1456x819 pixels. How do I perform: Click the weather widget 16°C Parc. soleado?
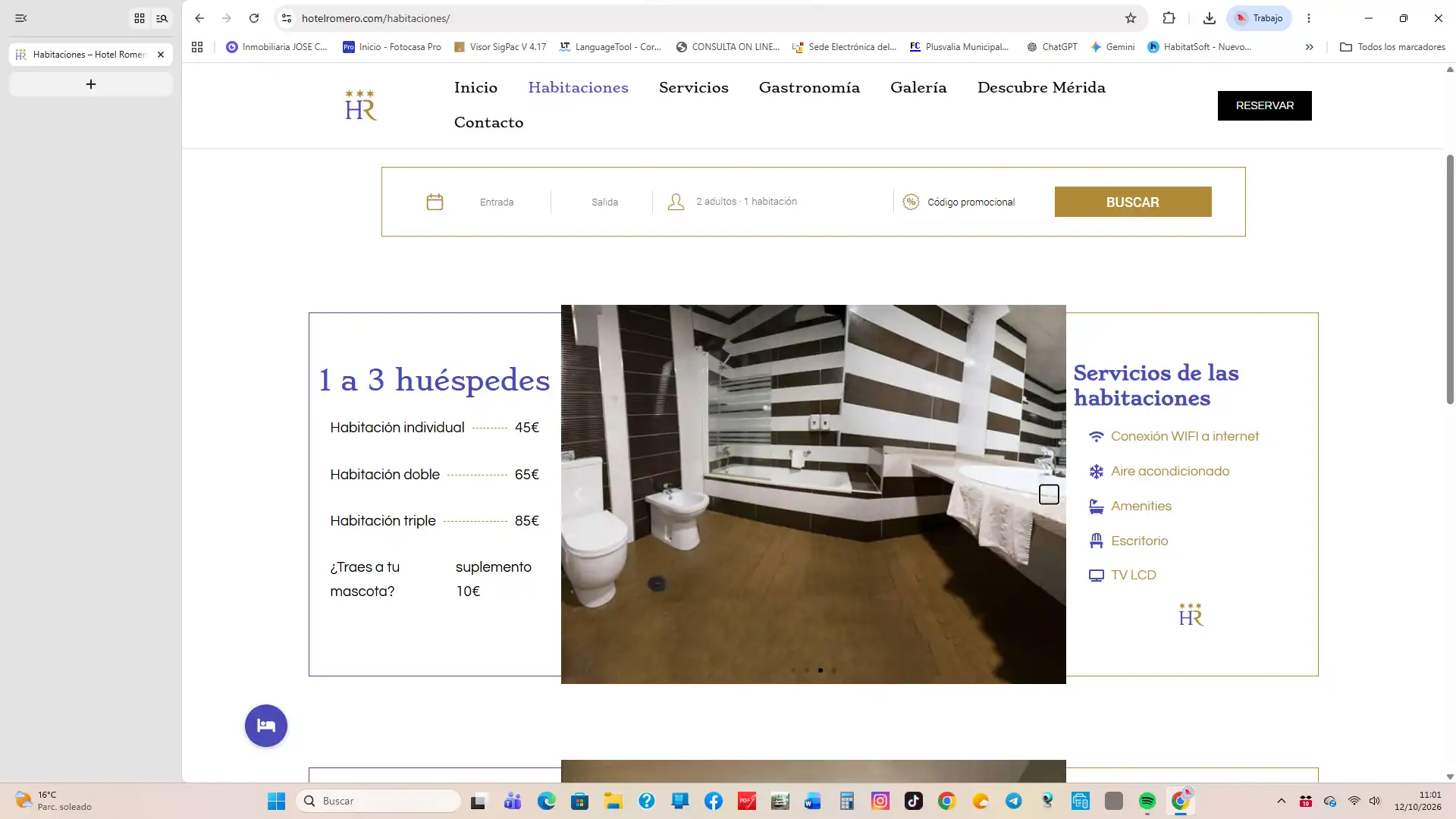click(53, 801)
